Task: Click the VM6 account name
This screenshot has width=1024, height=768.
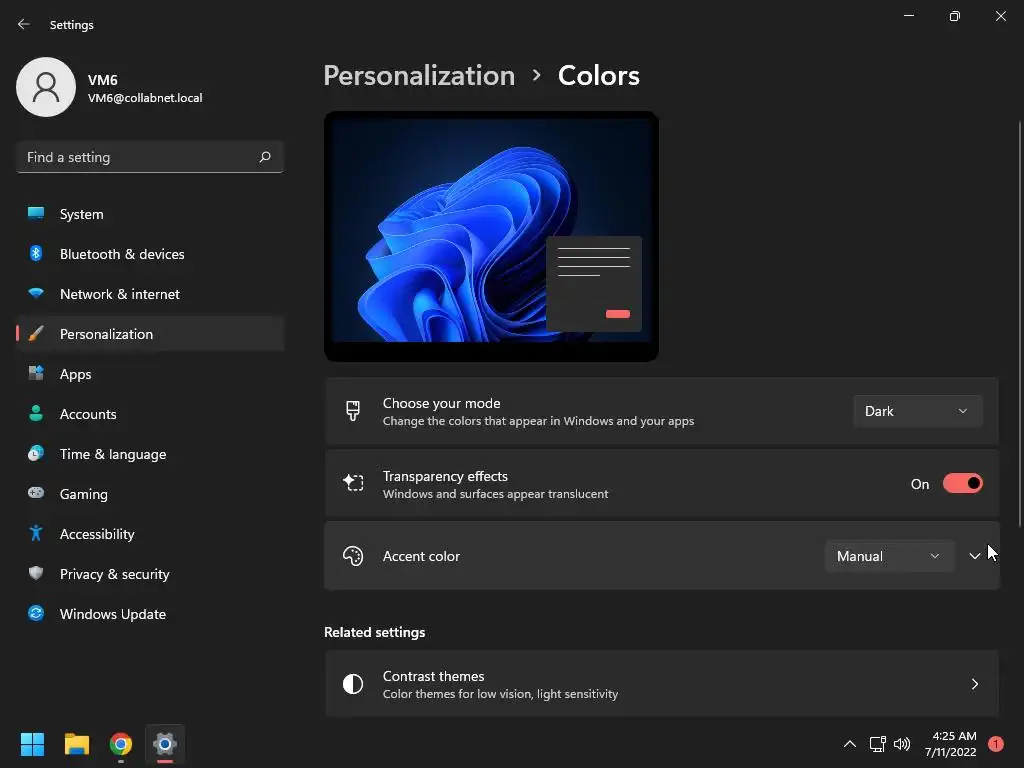Action: click(x=103, y=80)
